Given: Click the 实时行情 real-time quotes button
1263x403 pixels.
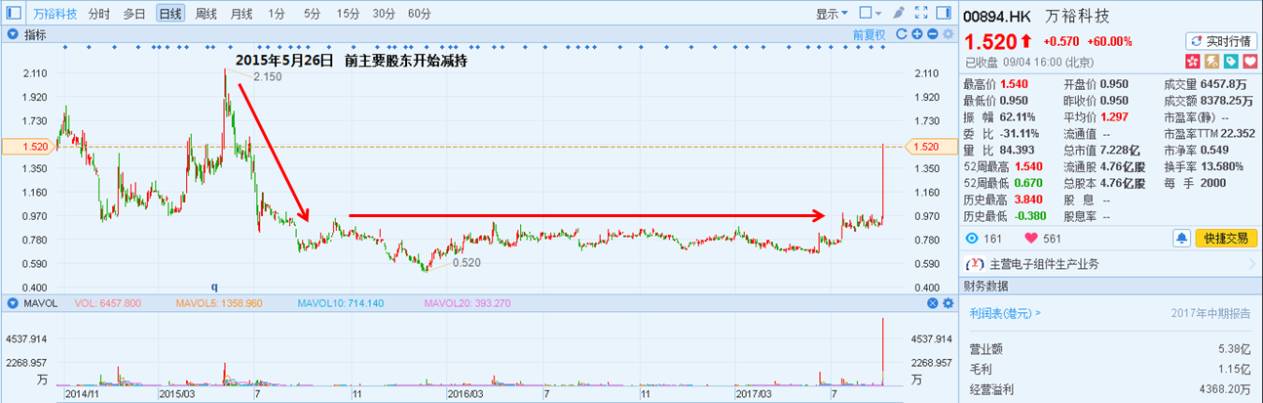Looking at the screenshot, I should pos(1220,41).
